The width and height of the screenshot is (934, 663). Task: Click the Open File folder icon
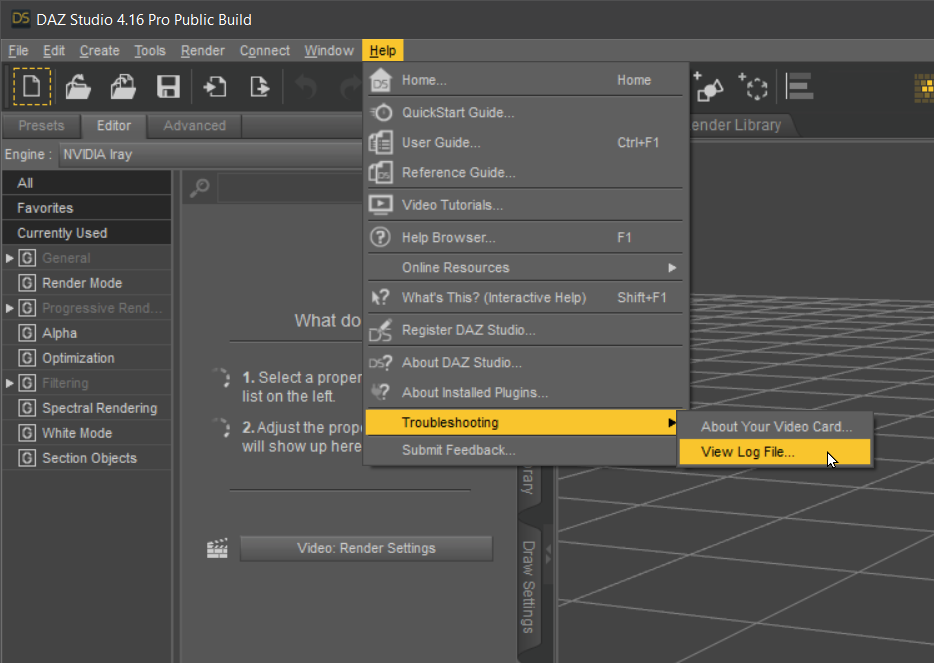point(77,87)
